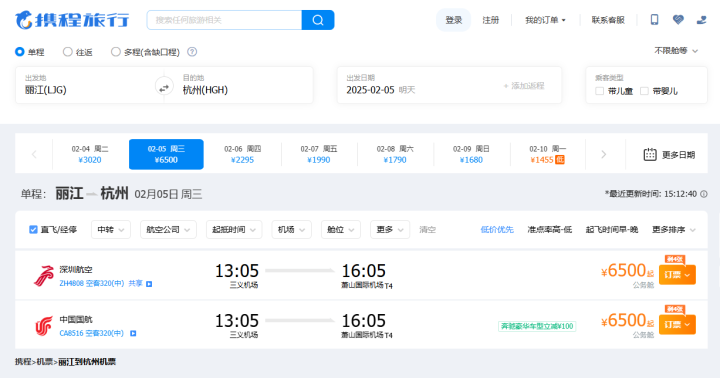Click the CA8516 空客320(中) flight link
720x378 pixels.
tap(92, 333)
